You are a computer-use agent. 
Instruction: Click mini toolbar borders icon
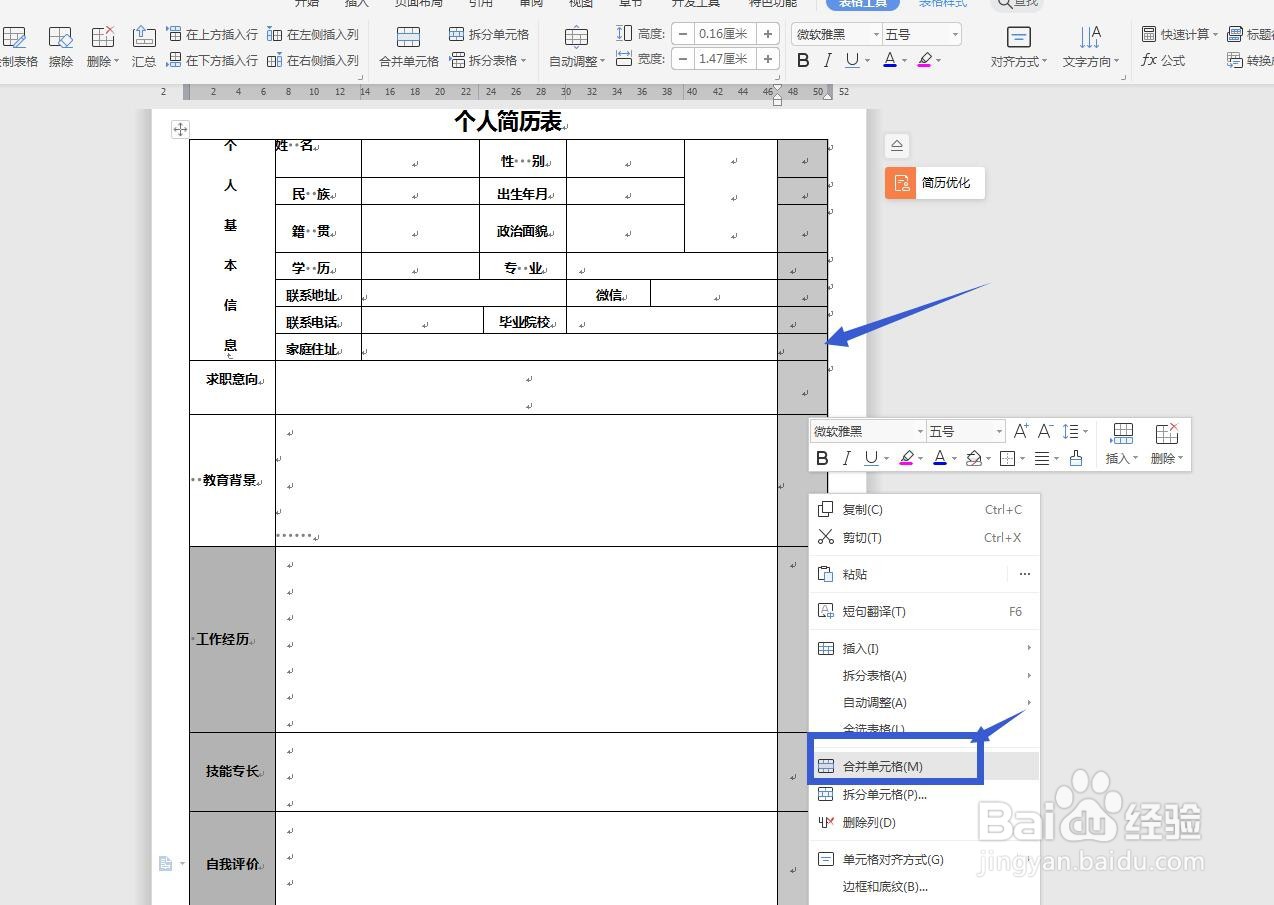[x=1007, y=458]
